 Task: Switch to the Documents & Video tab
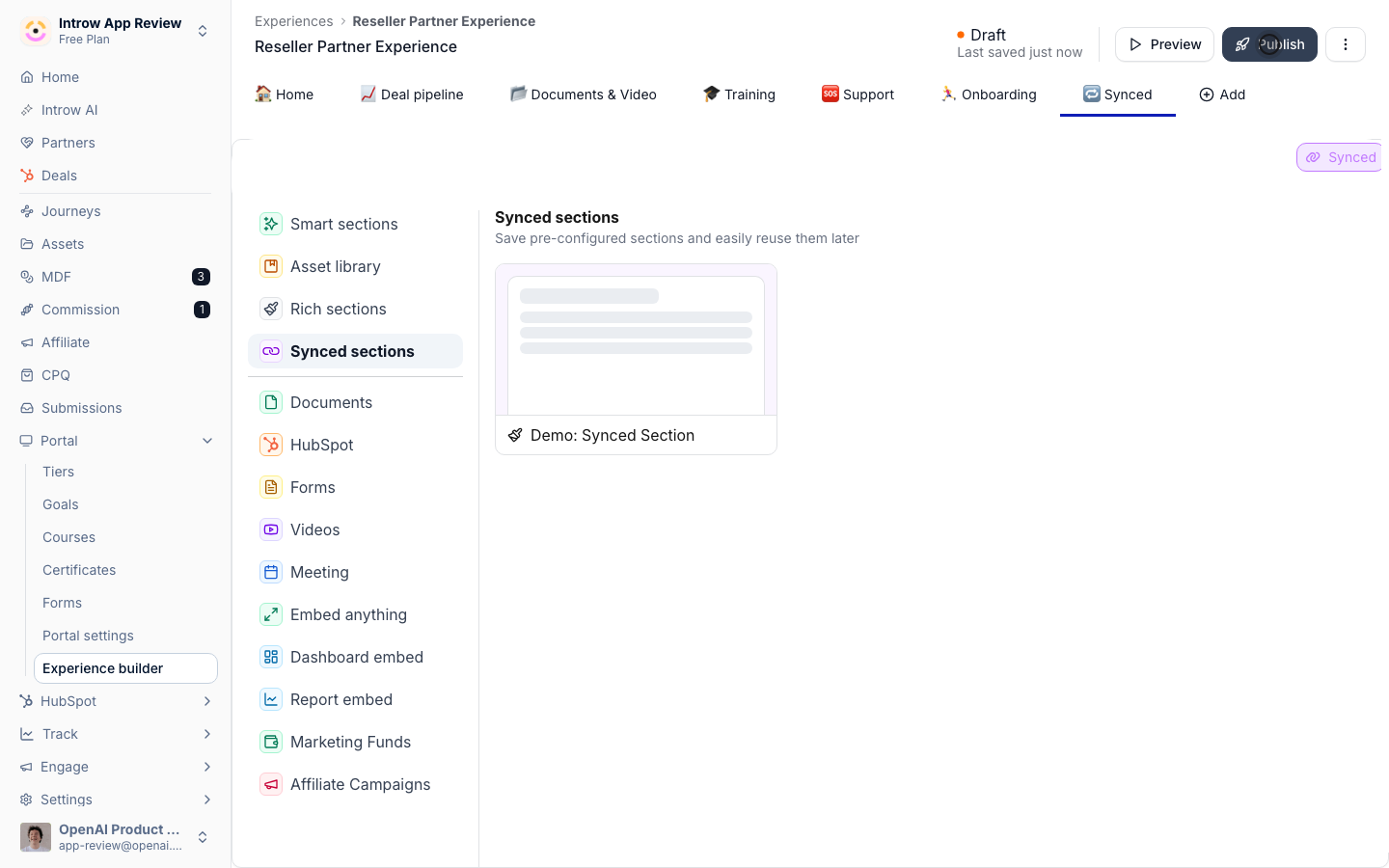click(x=584, y=95)
